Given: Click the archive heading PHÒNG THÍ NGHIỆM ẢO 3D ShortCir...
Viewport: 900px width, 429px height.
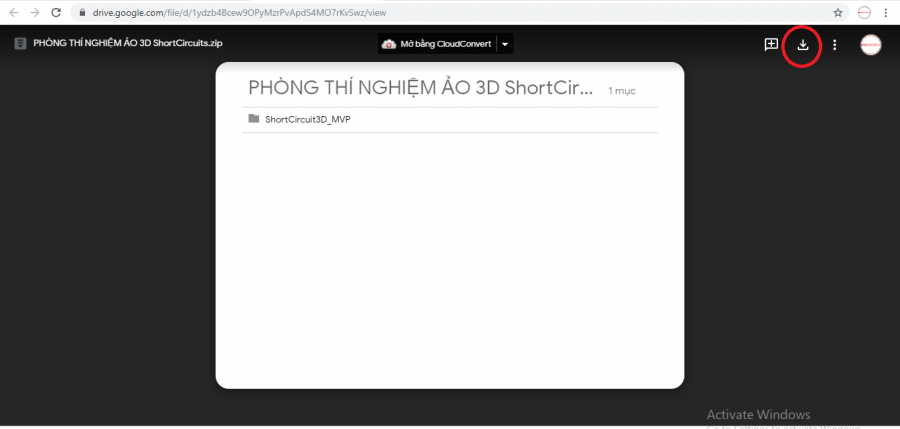Looking at the screenshot, I should [x=421, y=88].
